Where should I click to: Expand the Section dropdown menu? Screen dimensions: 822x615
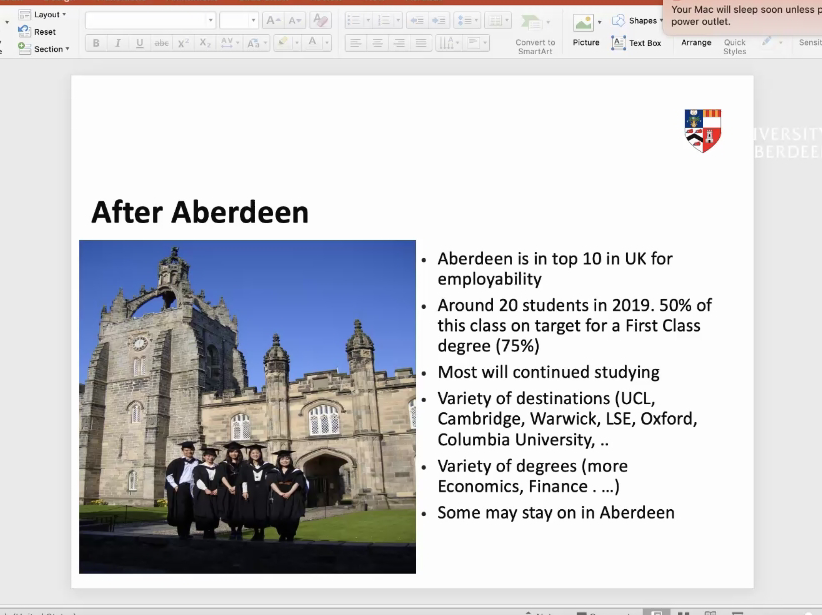click(51, 49)
